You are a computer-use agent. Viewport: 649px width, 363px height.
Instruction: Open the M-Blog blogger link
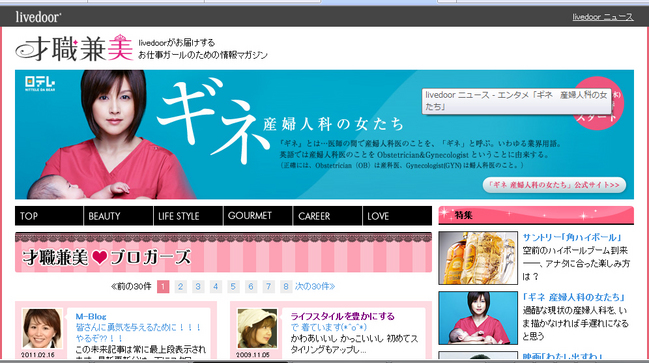coord(91,317)
